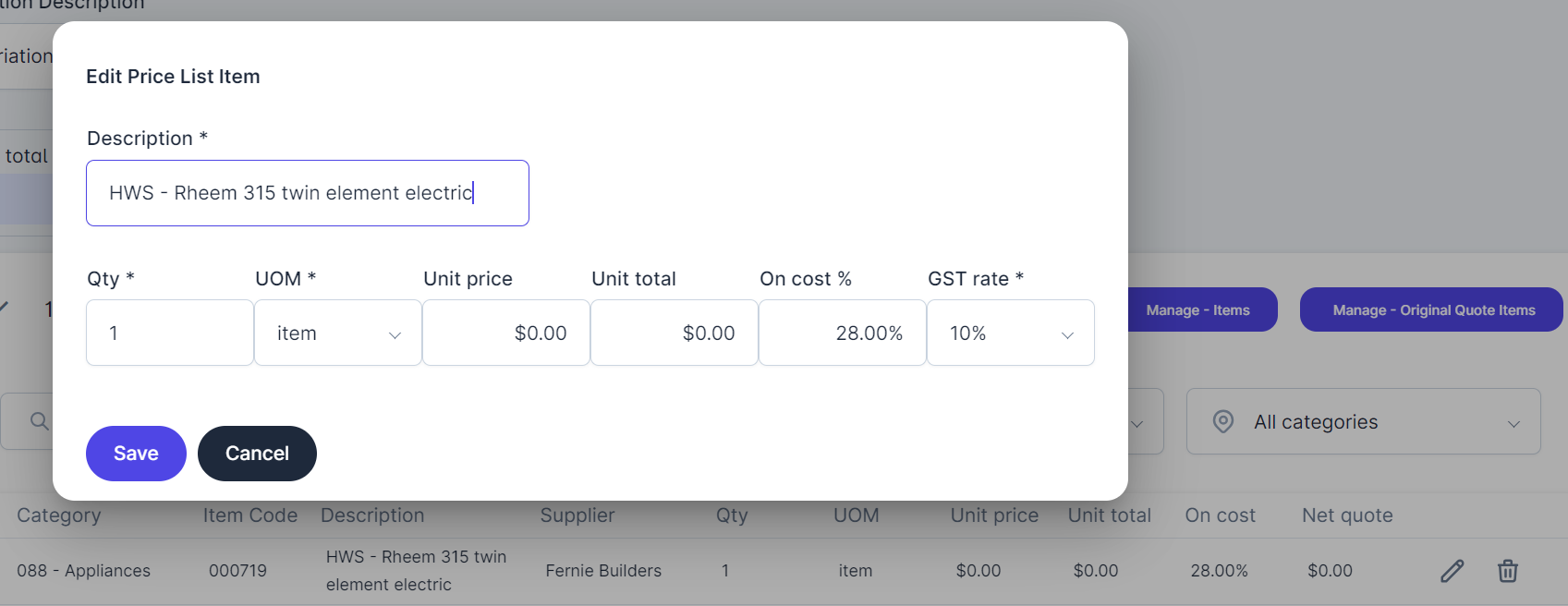Click the Net quote column header

(x=1347, y=515)
